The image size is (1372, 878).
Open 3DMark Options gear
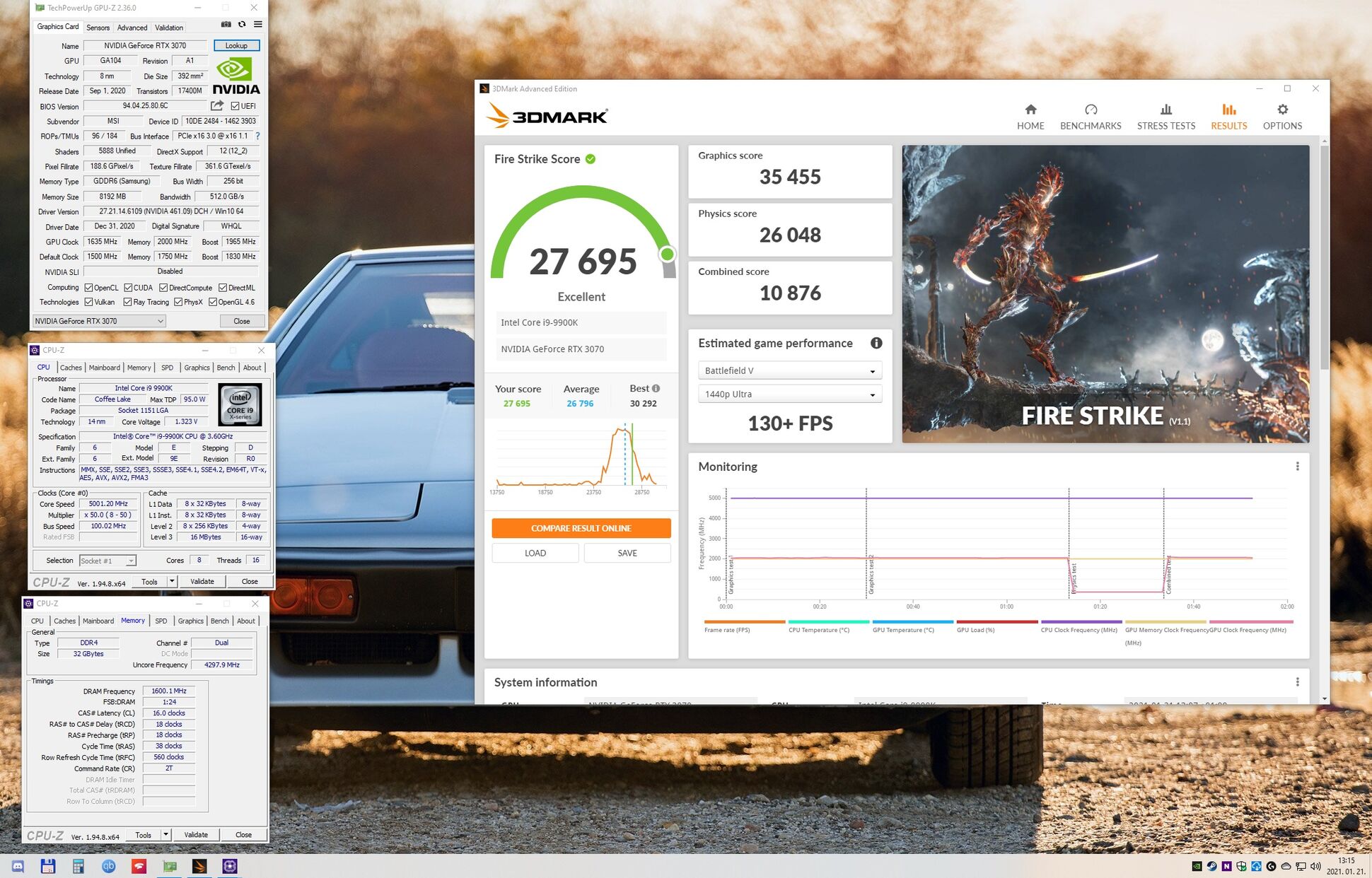[1281, 117]
